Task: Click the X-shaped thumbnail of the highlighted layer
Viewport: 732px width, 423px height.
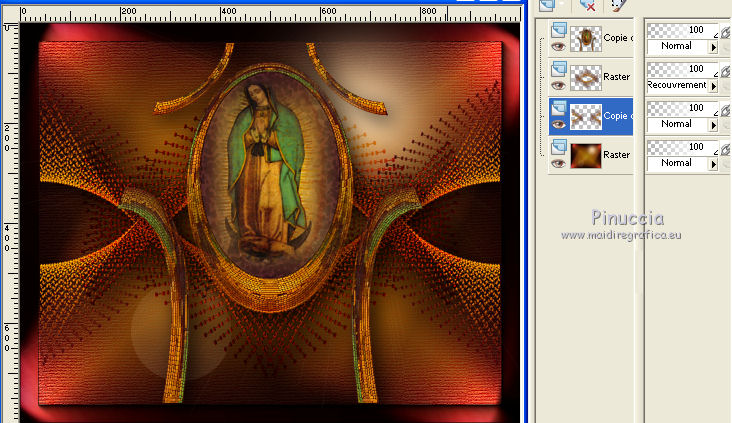Action: coord(586,116)
